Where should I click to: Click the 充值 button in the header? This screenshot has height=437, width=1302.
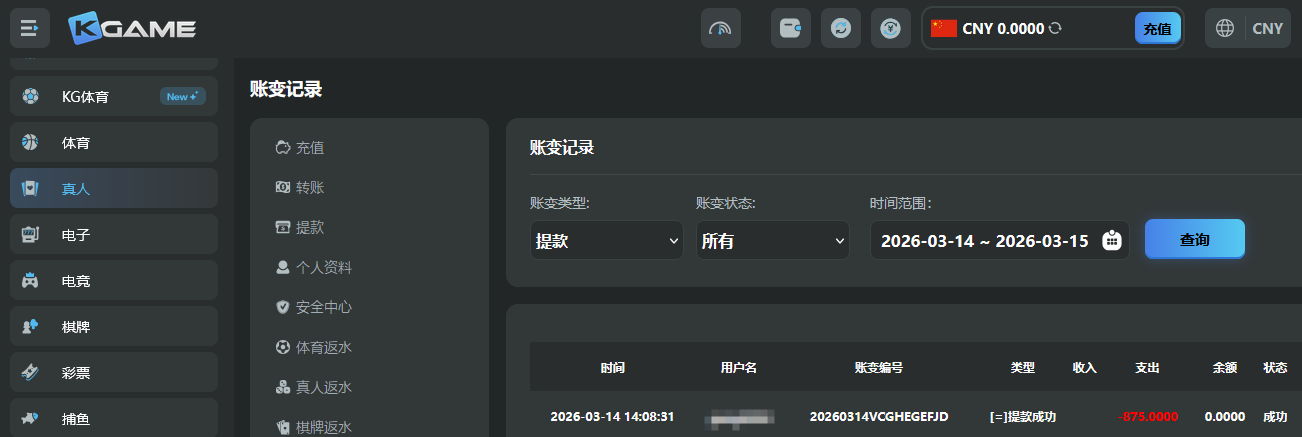1157,29
